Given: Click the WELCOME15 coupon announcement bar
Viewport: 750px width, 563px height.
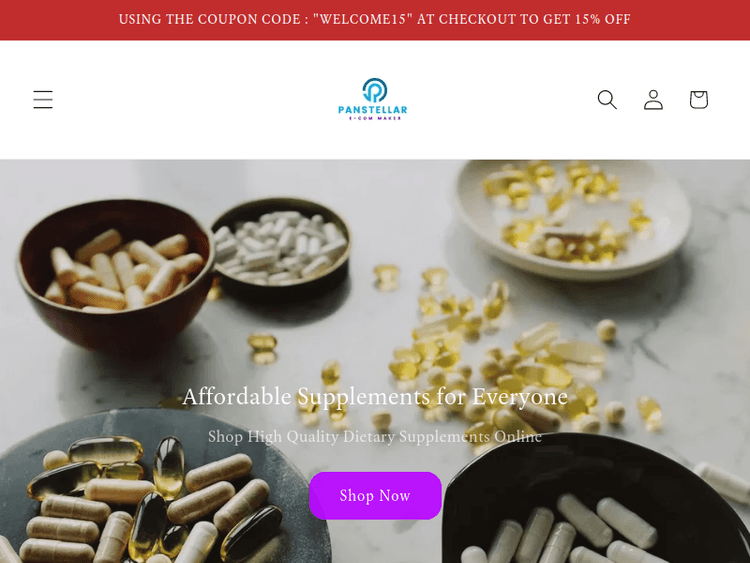Looking at the screenshot, I should tap(375, 20).
